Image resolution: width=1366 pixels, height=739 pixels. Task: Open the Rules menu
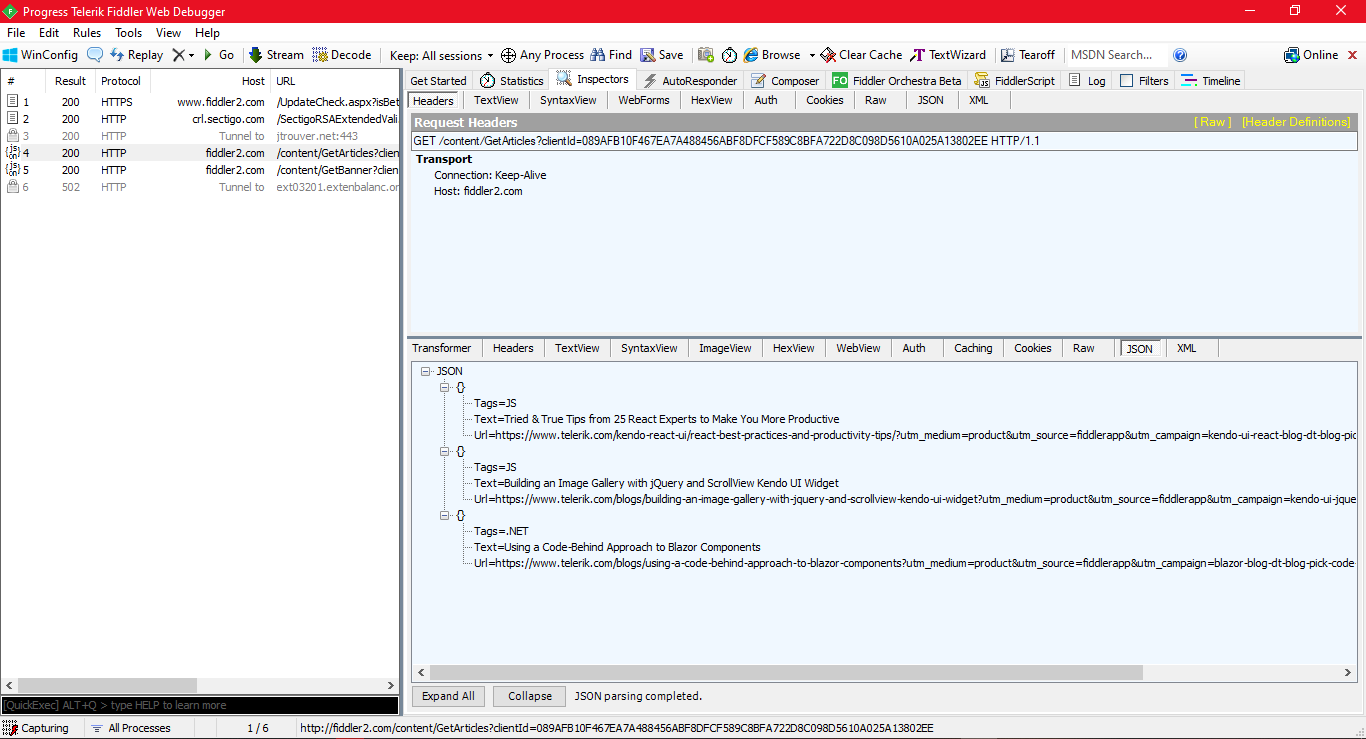[x=87, y=33]
